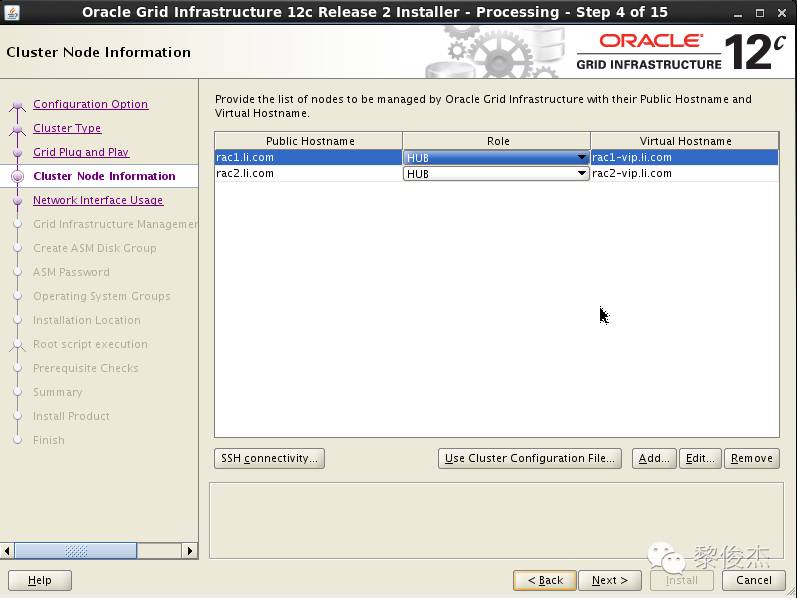
Task: Click the Role column header
Action: (497, 141)
